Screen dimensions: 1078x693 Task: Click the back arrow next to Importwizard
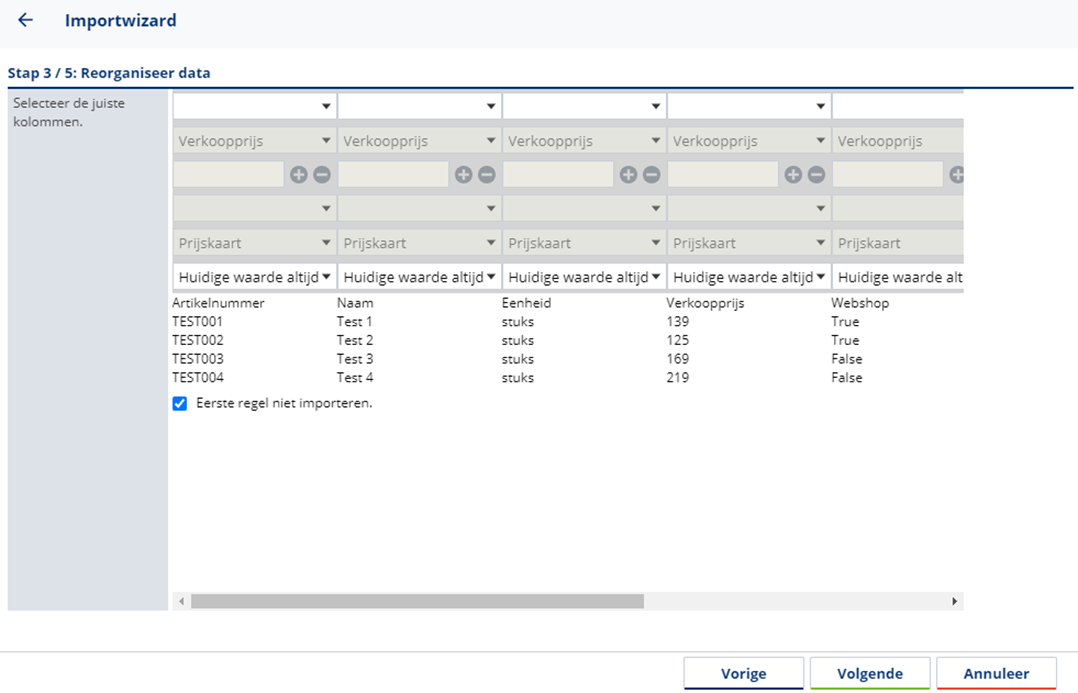pos(26,20)
